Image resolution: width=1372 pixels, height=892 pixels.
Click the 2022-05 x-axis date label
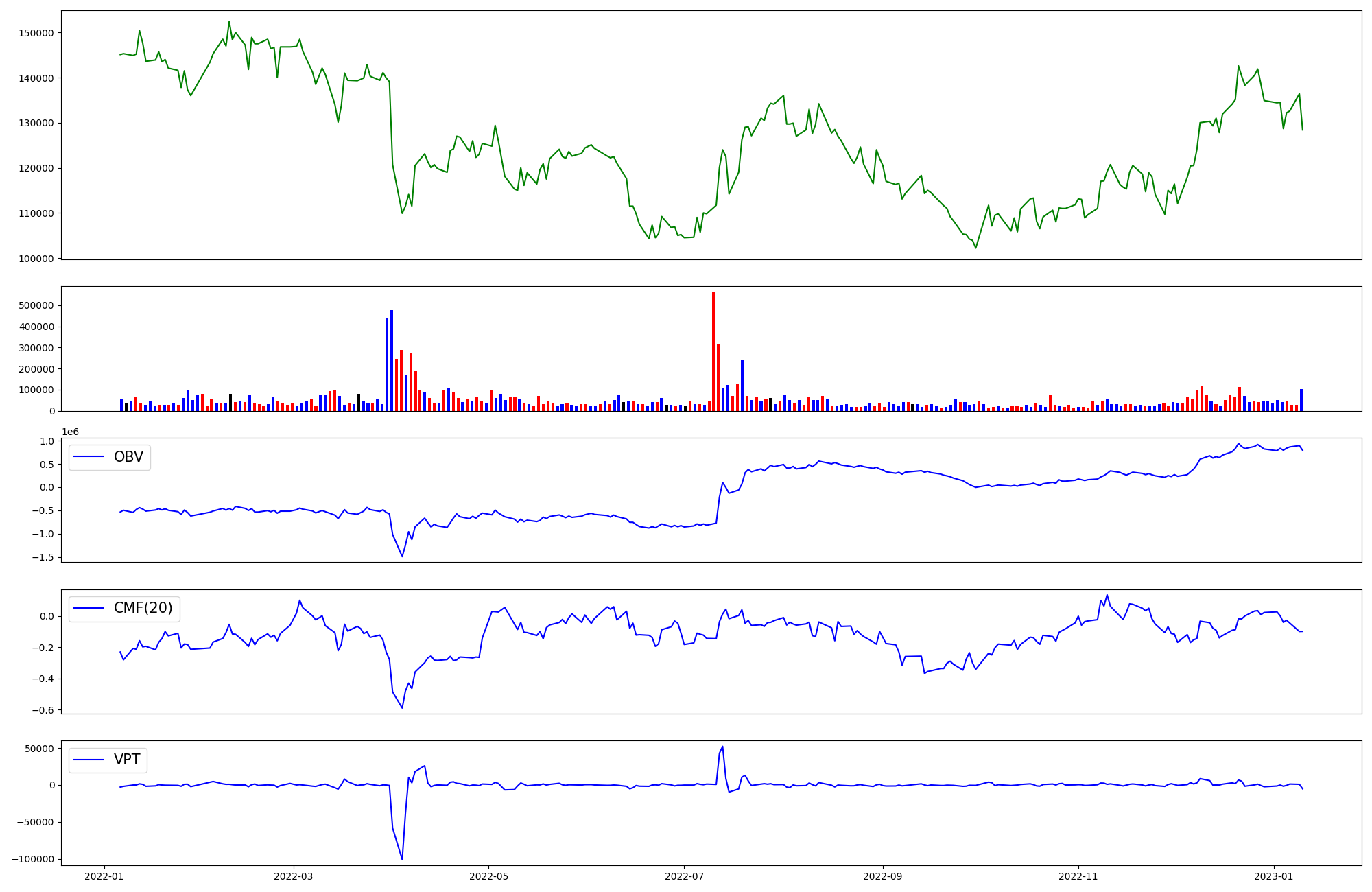click(488, 876)
